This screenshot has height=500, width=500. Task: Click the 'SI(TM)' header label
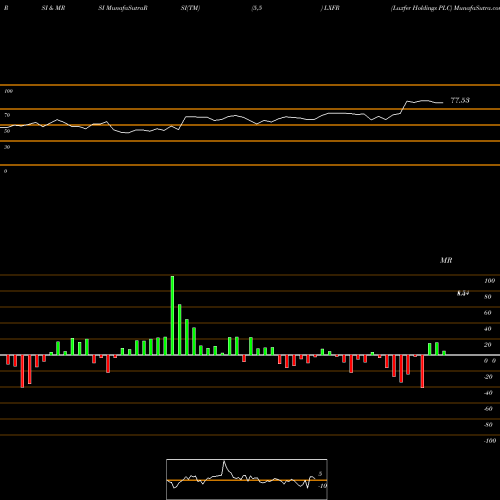190,8
